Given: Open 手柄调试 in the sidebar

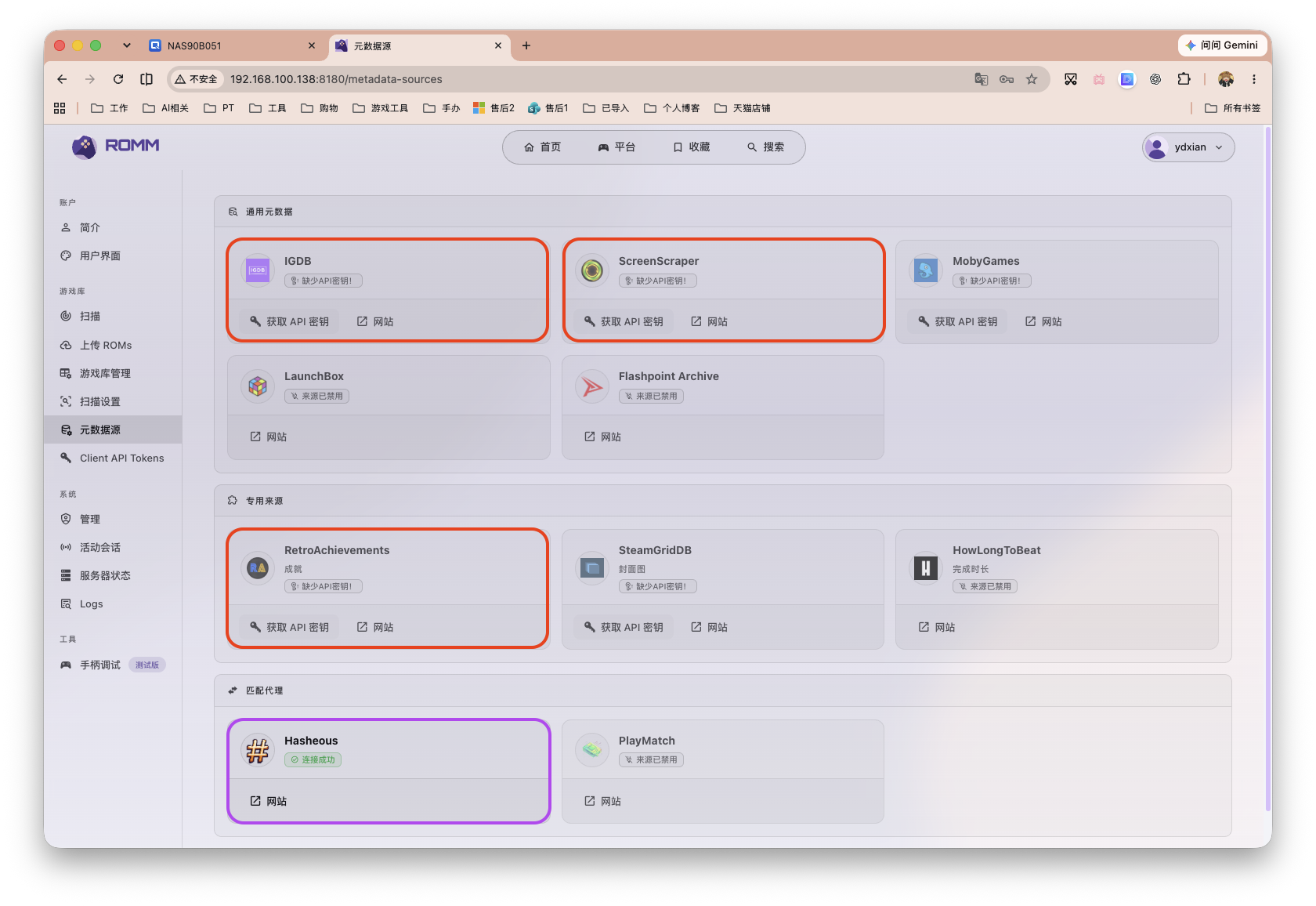Looking at the screenshot, I should tap(113, 665).
